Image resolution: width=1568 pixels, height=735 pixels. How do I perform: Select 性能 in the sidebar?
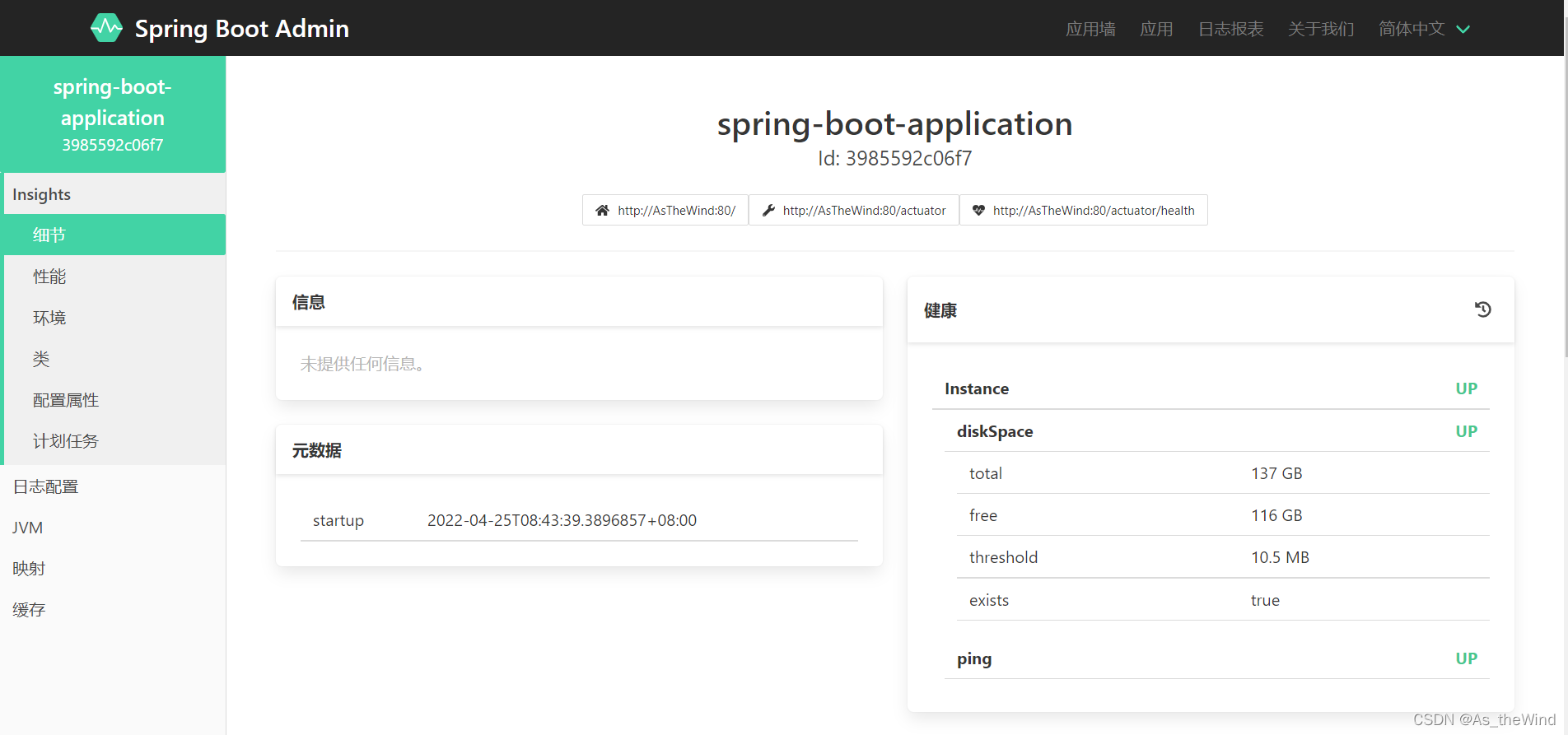click(x=114, y=277)
